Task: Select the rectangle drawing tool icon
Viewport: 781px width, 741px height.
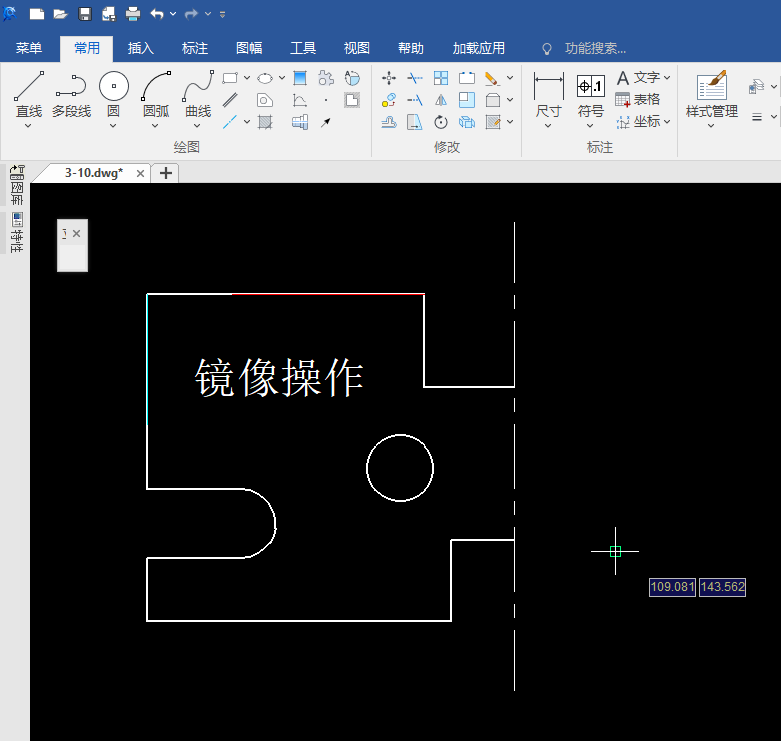Action: point(230,78)
